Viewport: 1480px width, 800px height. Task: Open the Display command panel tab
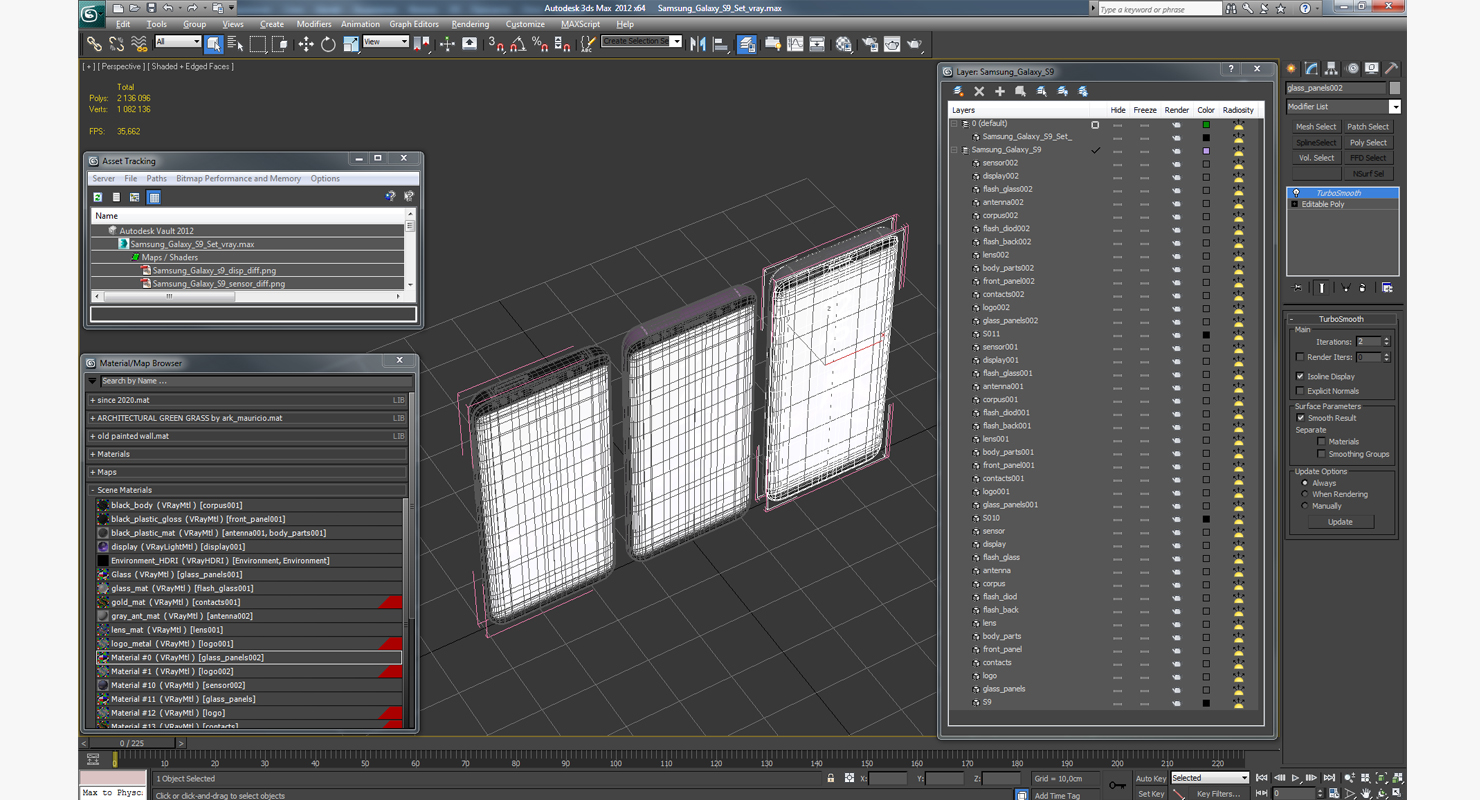click(x=1372, y=69)
